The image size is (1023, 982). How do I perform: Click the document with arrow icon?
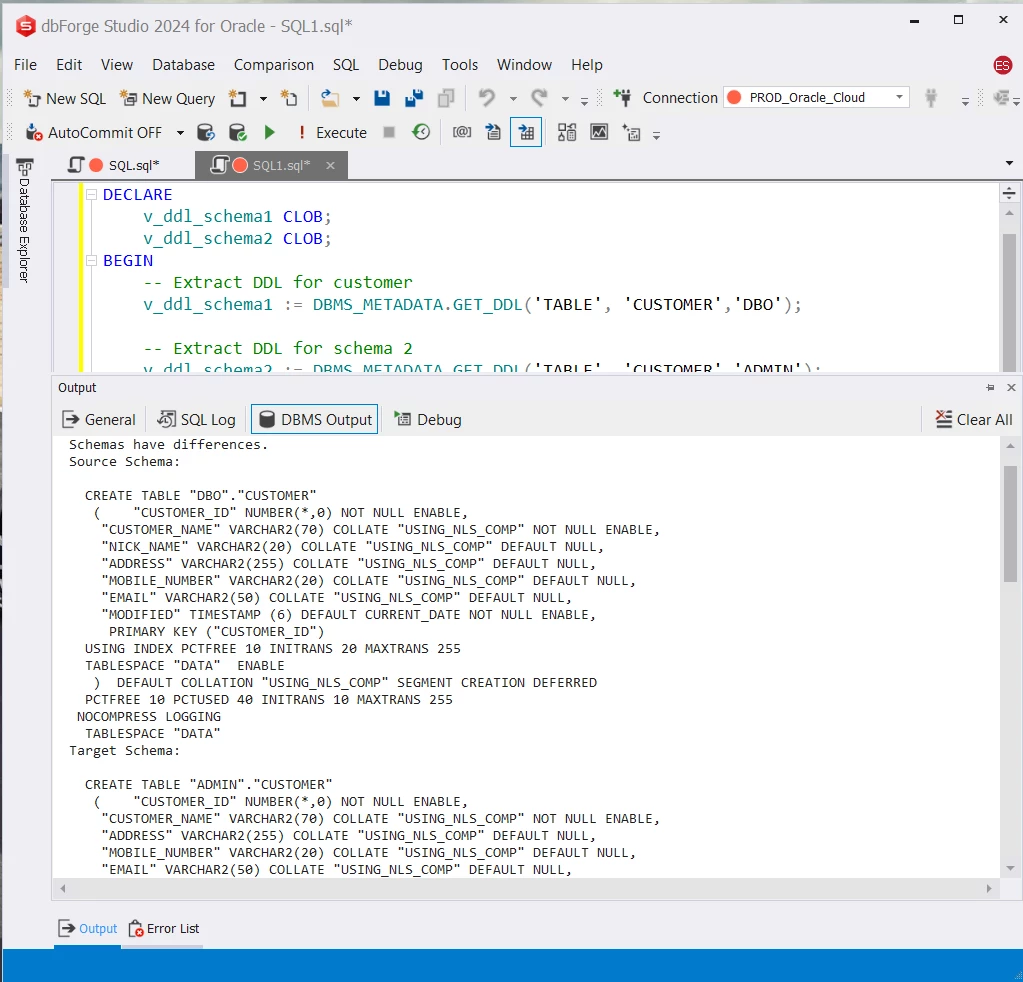click(493, 132)
